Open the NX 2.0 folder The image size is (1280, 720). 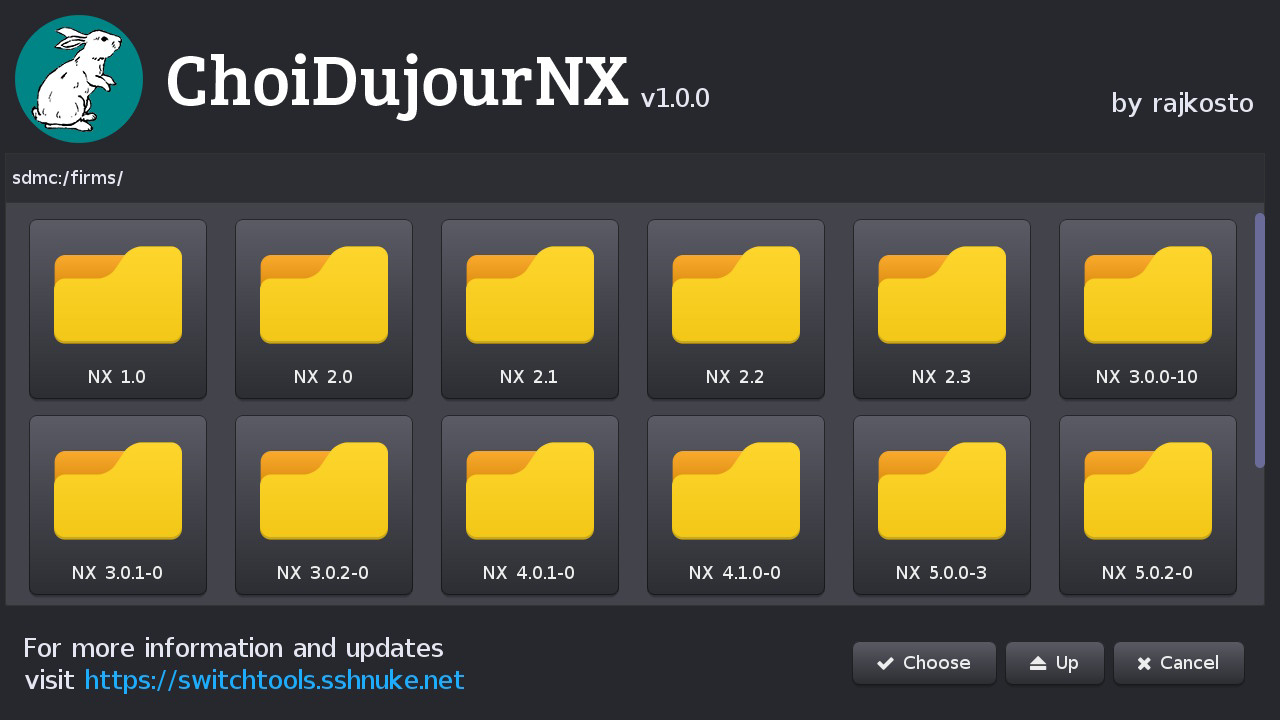pos(324,309)
